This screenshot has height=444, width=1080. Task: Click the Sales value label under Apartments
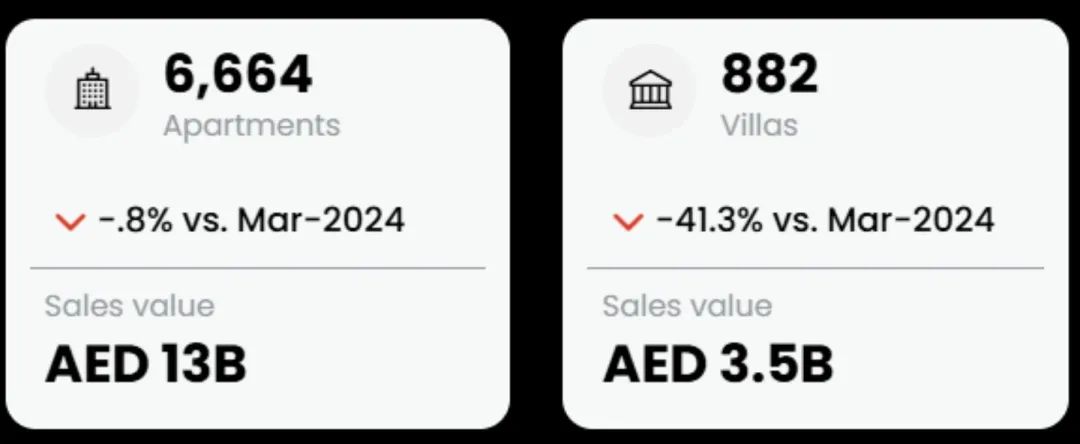point(129,306)
